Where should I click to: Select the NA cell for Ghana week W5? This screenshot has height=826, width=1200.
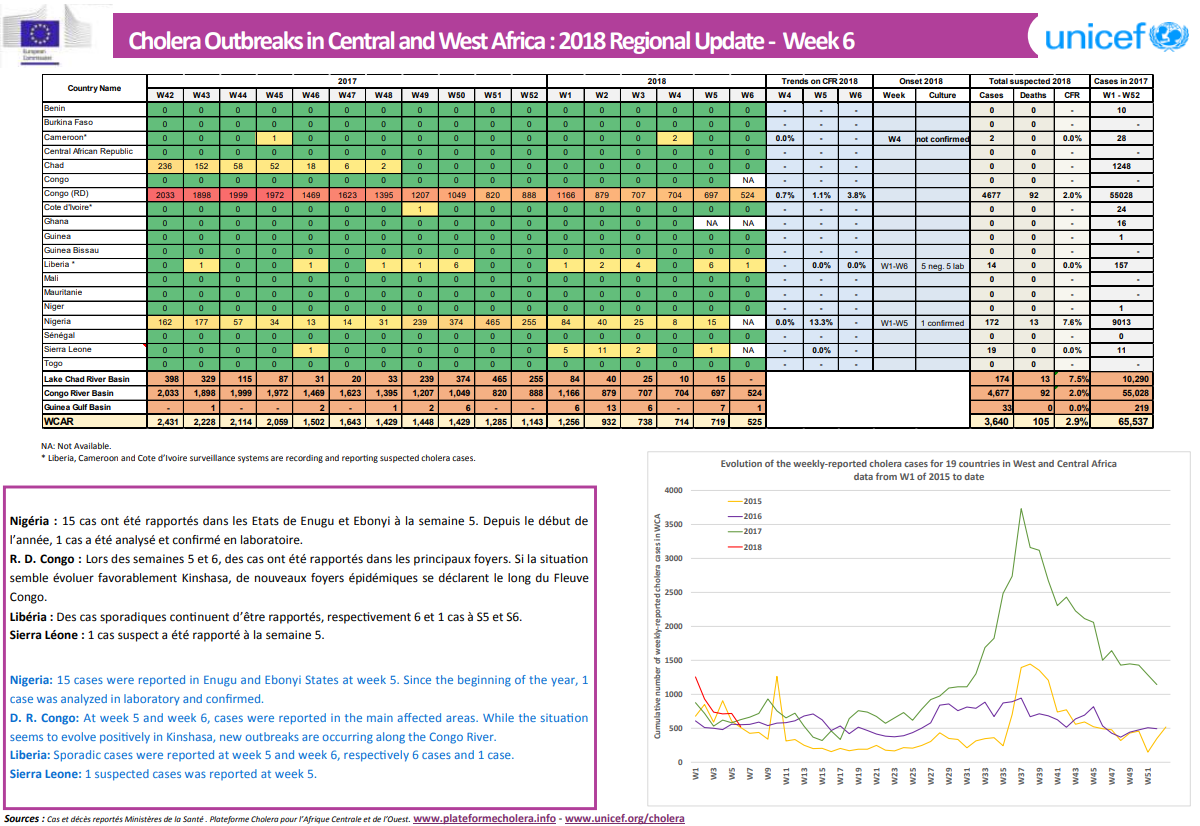coord(710,223)
